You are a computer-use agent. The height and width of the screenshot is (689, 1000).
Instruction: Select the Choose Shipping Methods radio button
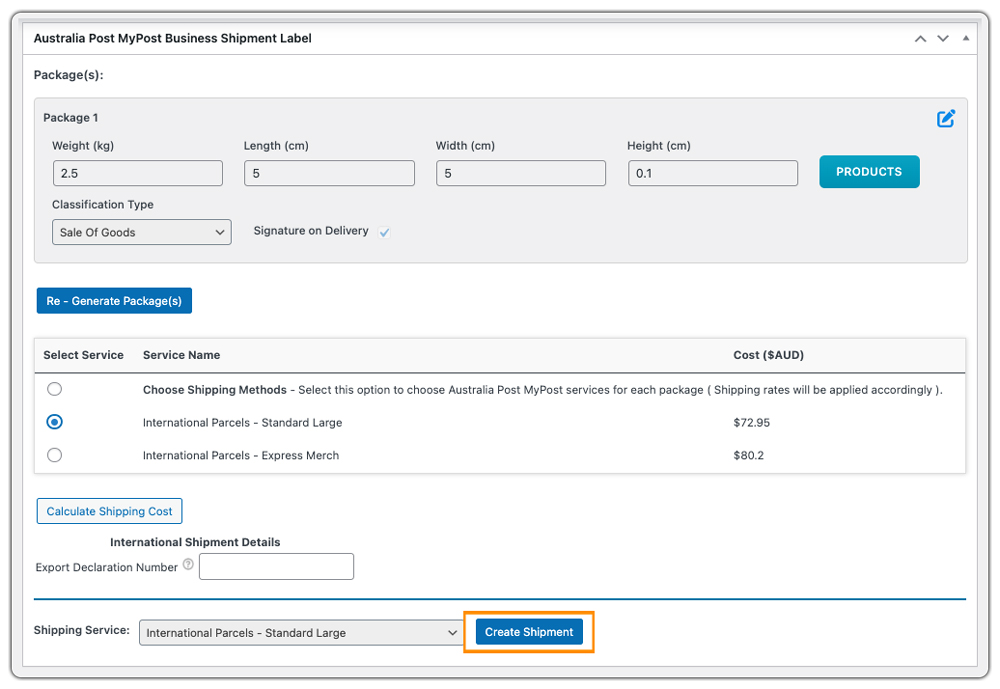coord(55,389)
